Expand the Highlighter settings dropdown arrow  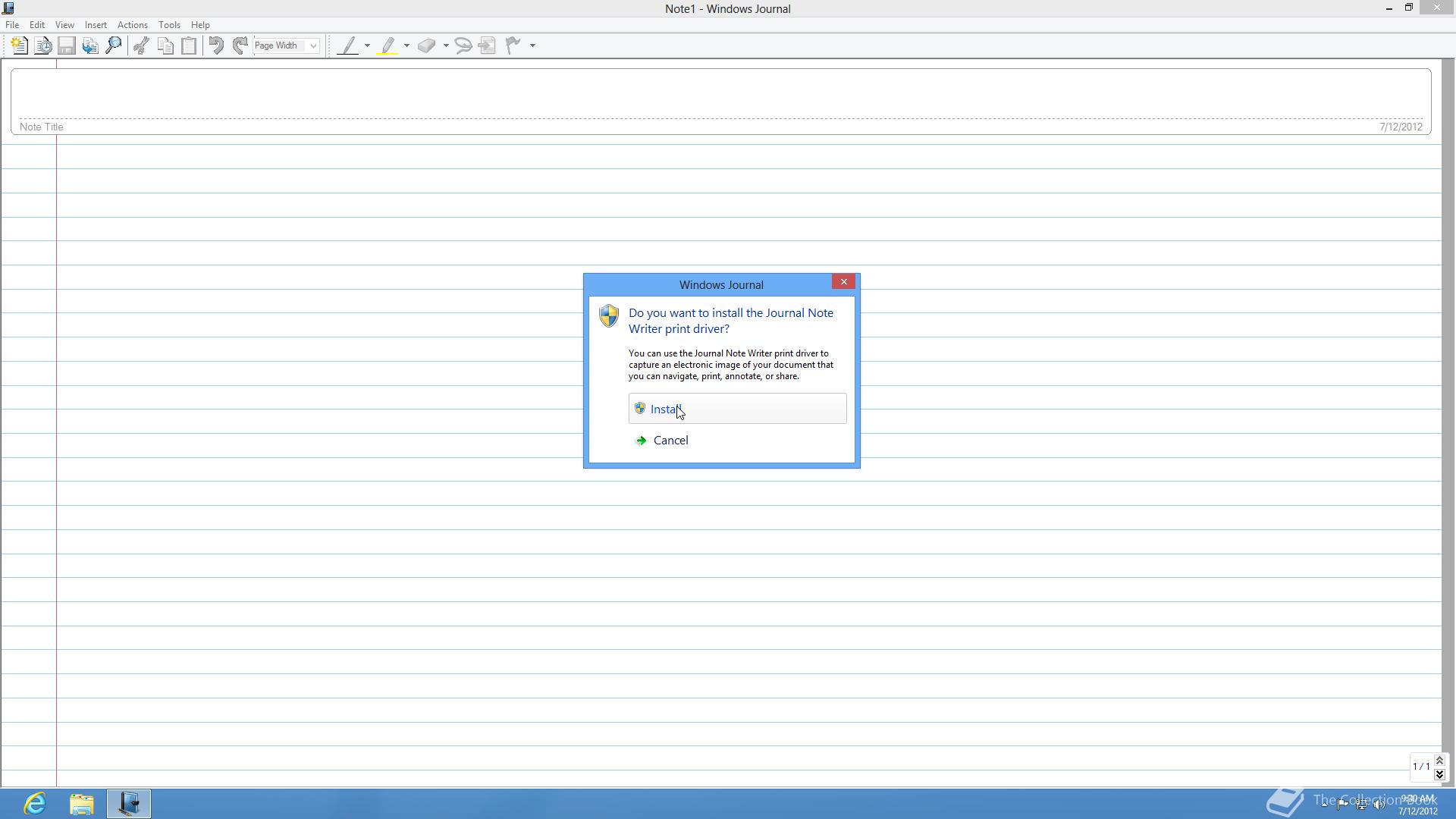[406, 45]
